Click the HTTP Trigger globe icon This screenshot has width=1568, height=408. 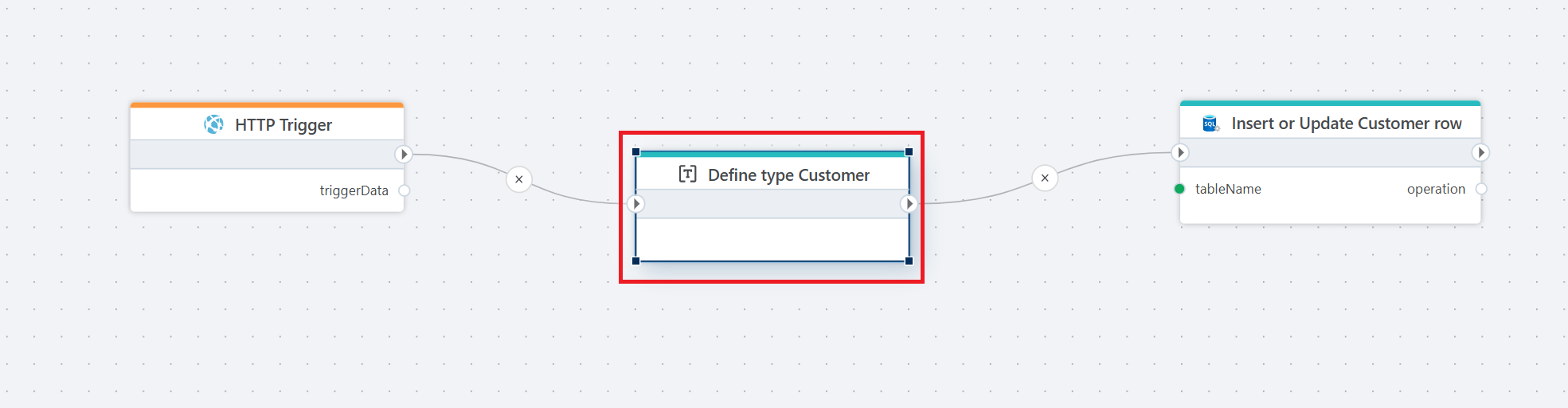pos(213,124)
